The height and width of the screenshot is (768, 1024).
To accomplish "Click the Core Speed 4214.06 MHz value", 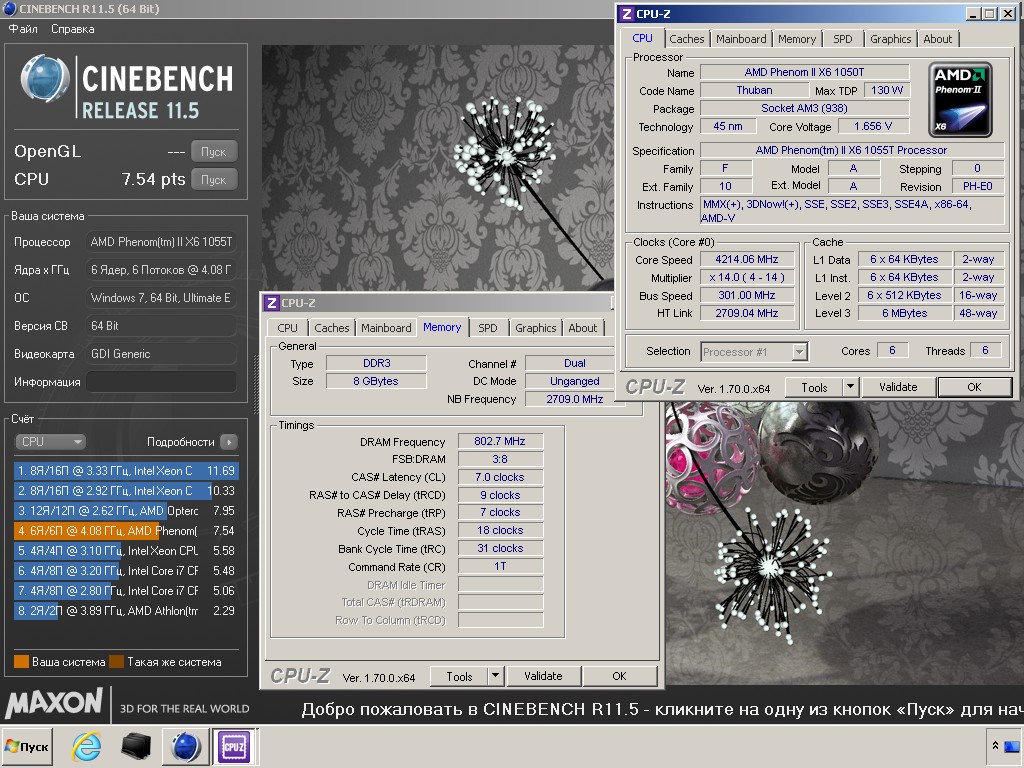I will point(747,259).
